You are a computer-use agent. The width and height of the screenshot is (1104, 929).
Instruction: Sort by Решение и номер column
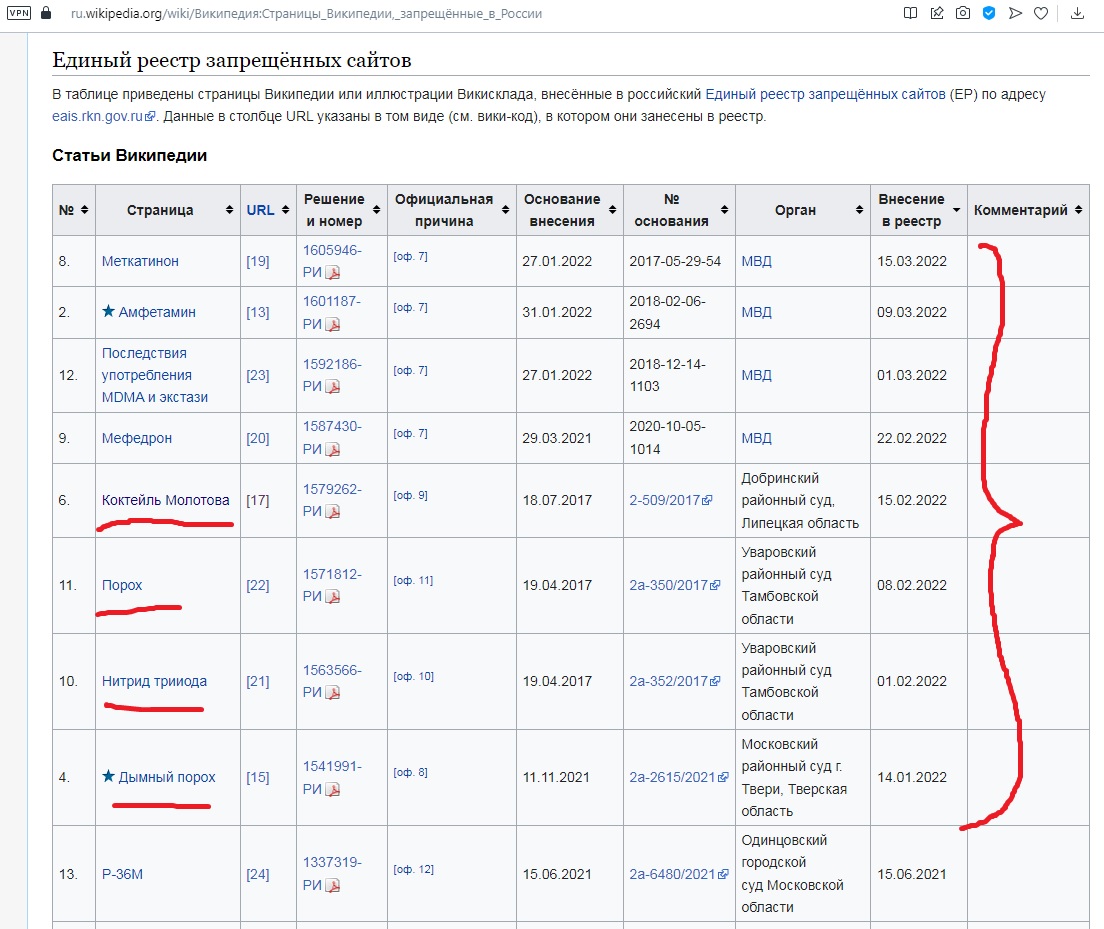[x=377, y=210]
